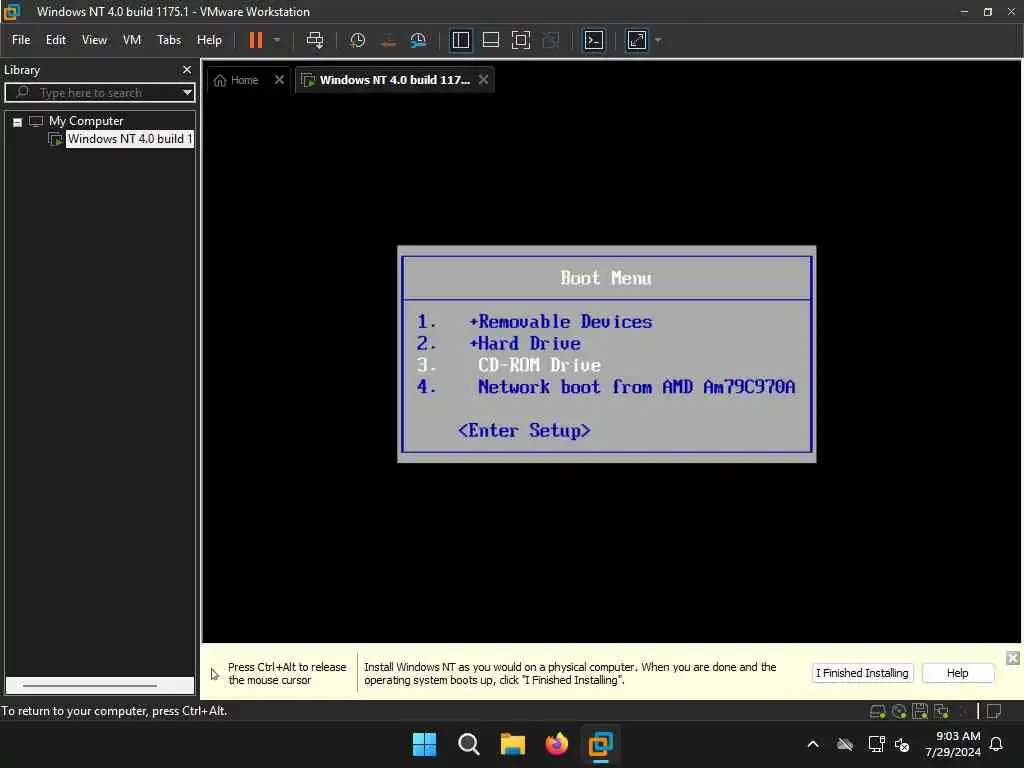Screen dimensions: 1024x768
Task: Toggle the Show Library sidebar toolbar icon
Action: pyautogui.click(x=460, y=40)
